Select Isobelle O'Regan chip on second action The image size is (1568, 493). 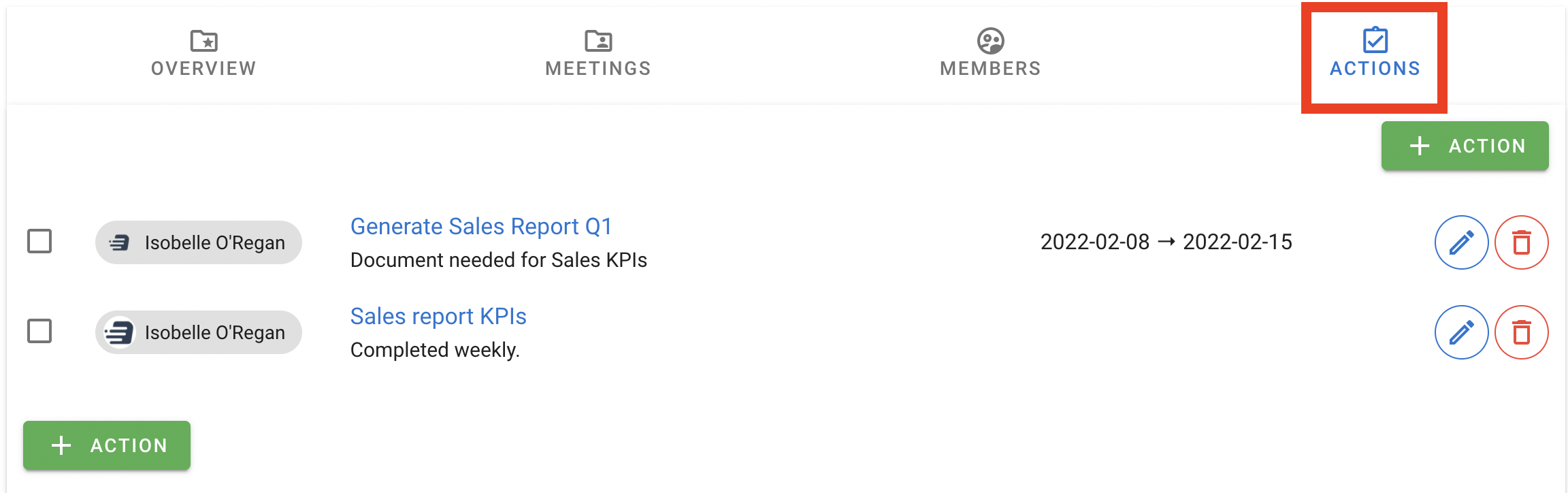[x=199, y=332]
